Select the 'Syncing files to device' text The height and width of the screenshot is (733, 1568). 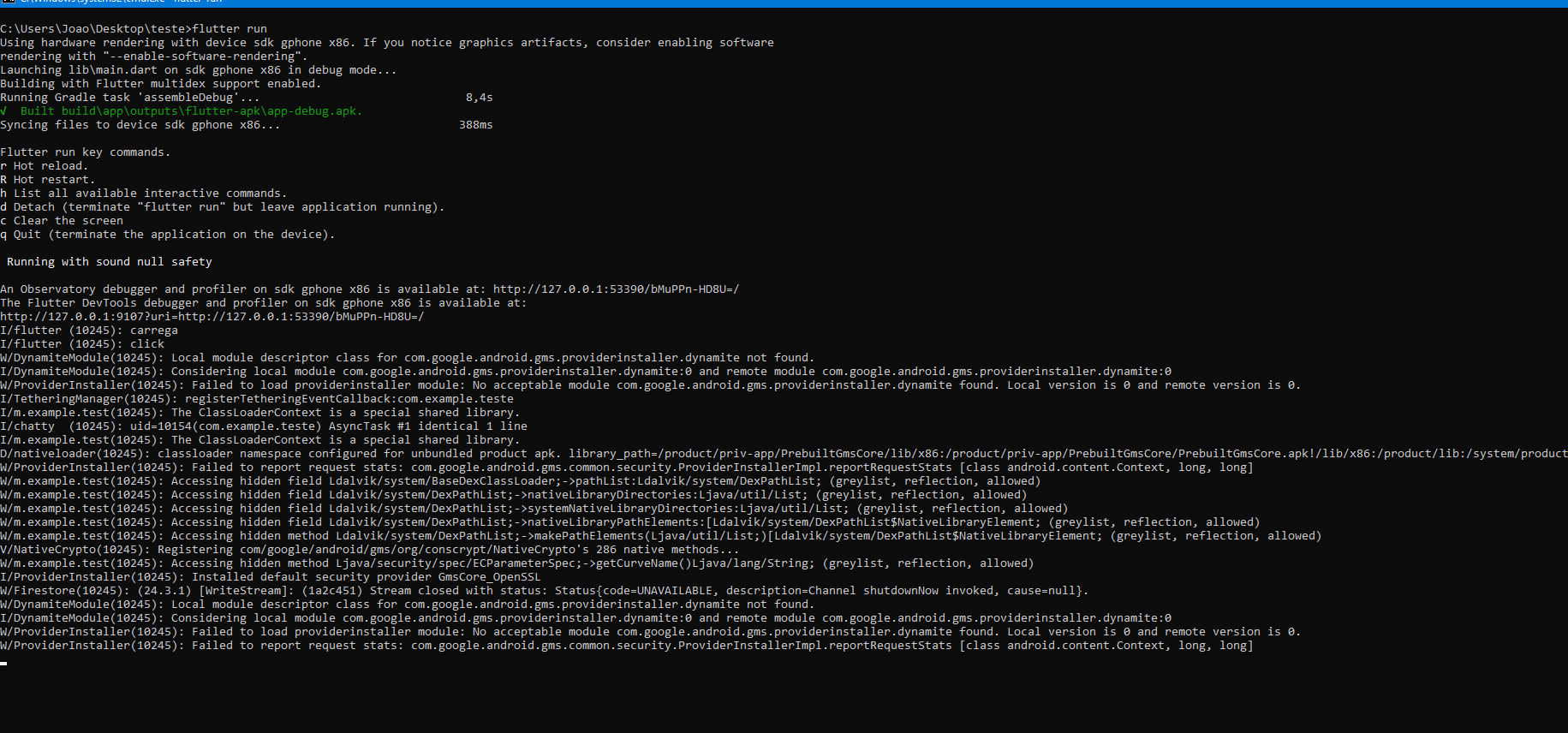click(x=140, y=124)
